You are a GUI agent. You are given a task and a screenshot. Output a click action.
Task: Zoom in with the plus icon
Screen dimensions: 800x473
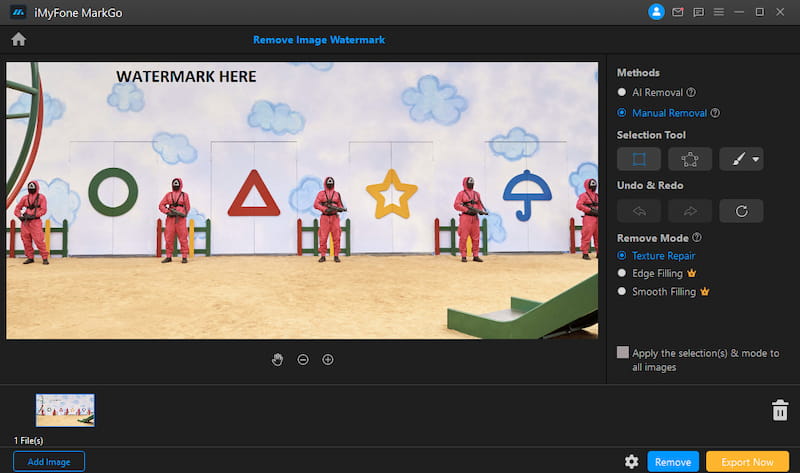coord(328,360)
